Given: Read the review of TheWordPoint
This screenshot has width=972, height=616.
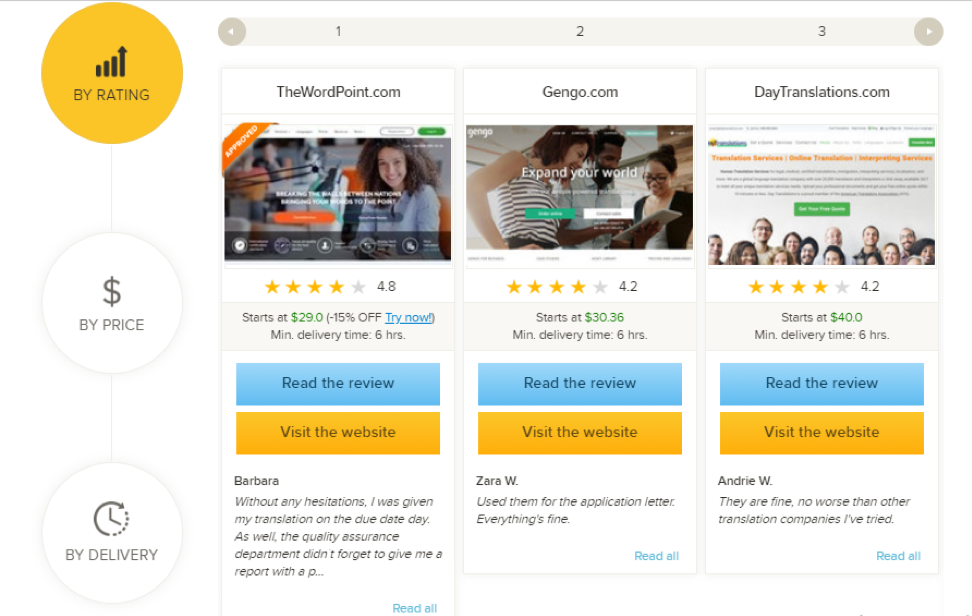Looking at the screenshot, I should [x=338, y=384].
